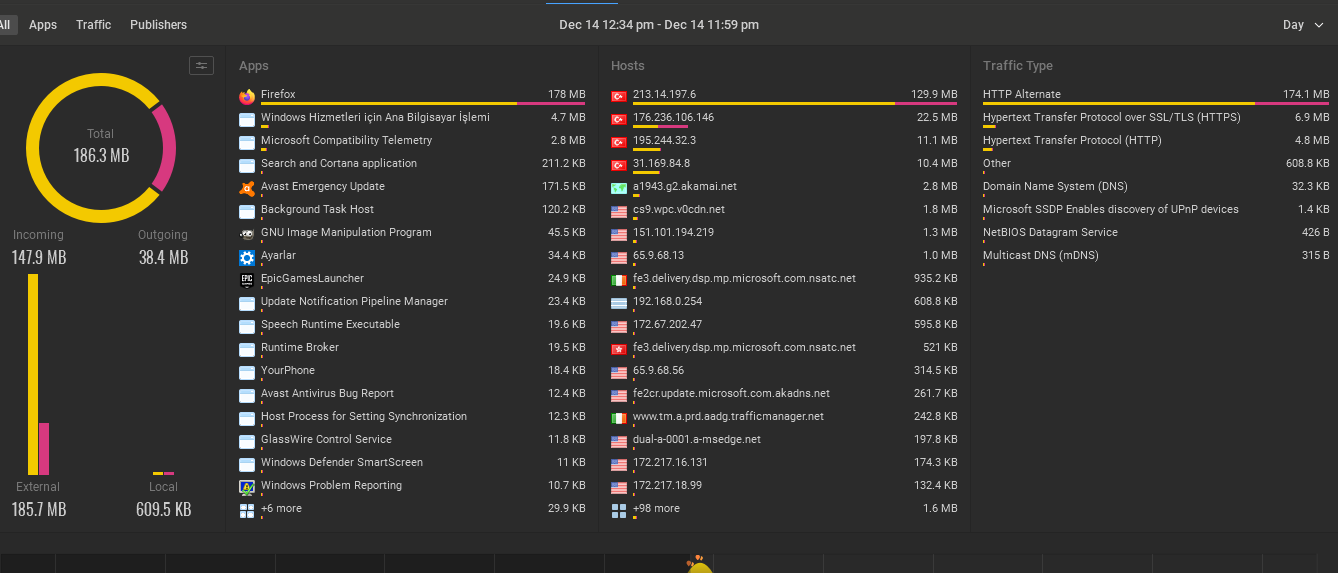Click the GNU Image Manipulation Program icon
Viewport: 1338px width, 573px height.
[x=247, y=234]
